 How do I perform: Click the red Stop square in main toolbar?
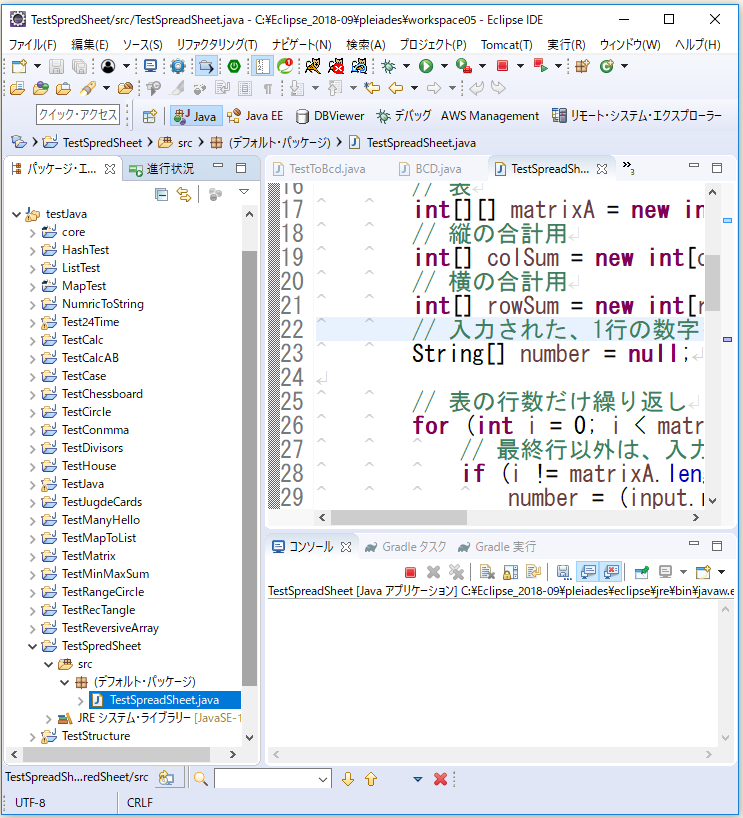click(x=502, y=66)
